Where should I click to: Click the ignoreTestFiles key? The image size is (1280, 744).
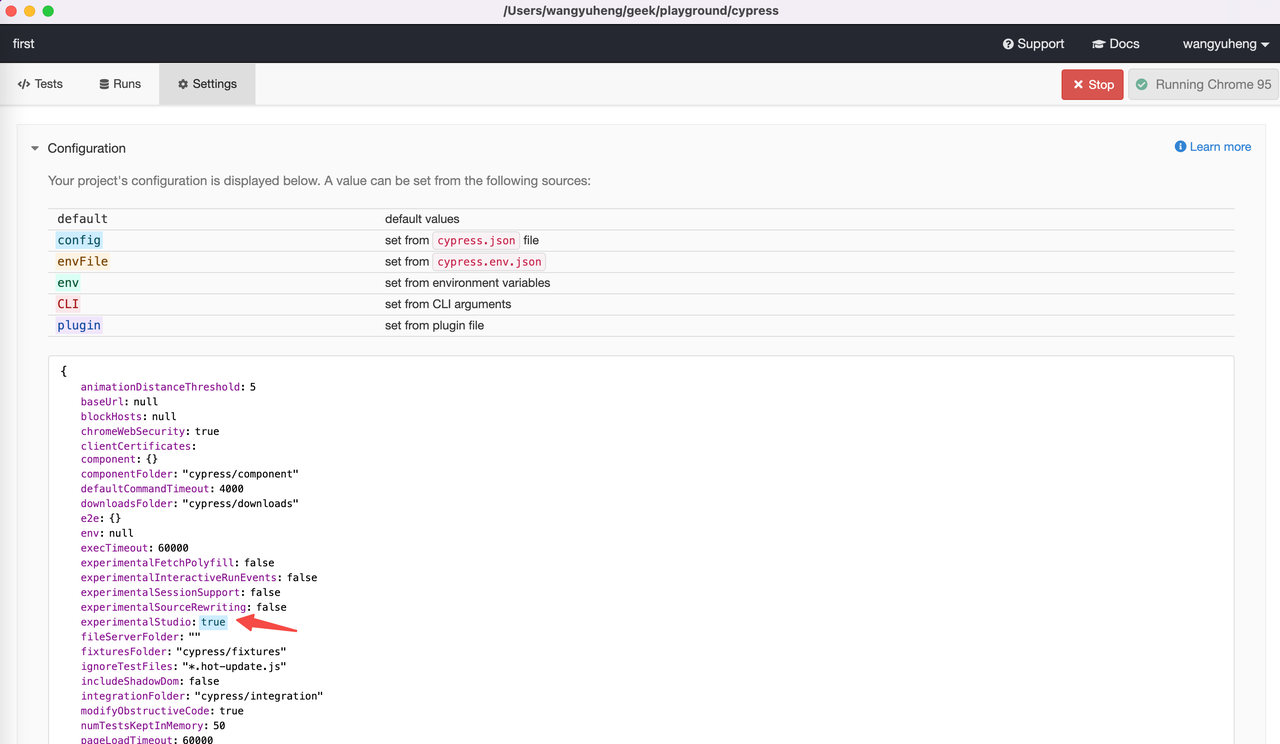tap(125, 666)
